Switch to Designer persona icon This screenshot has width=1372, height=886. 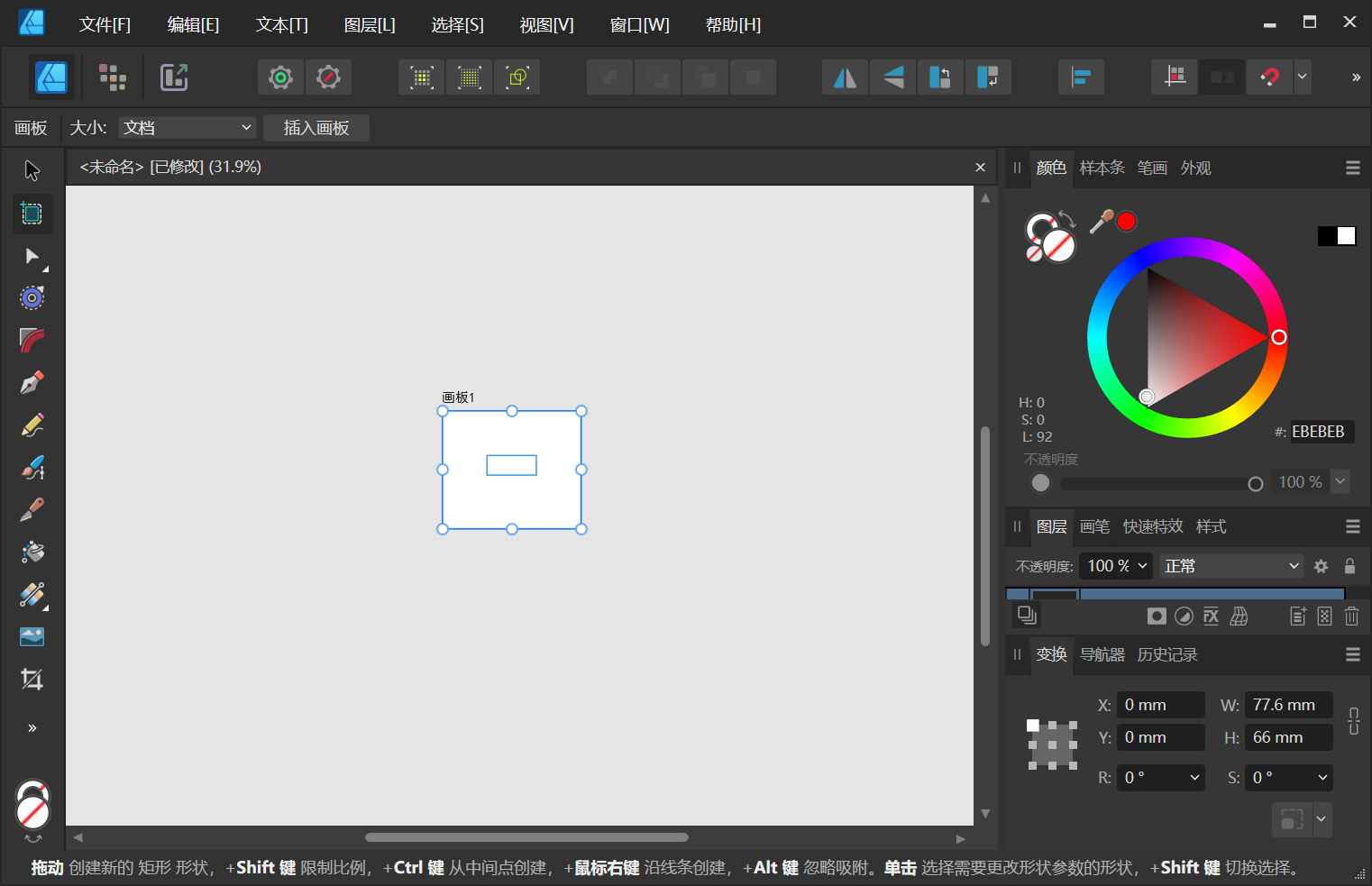coord(51,78)
